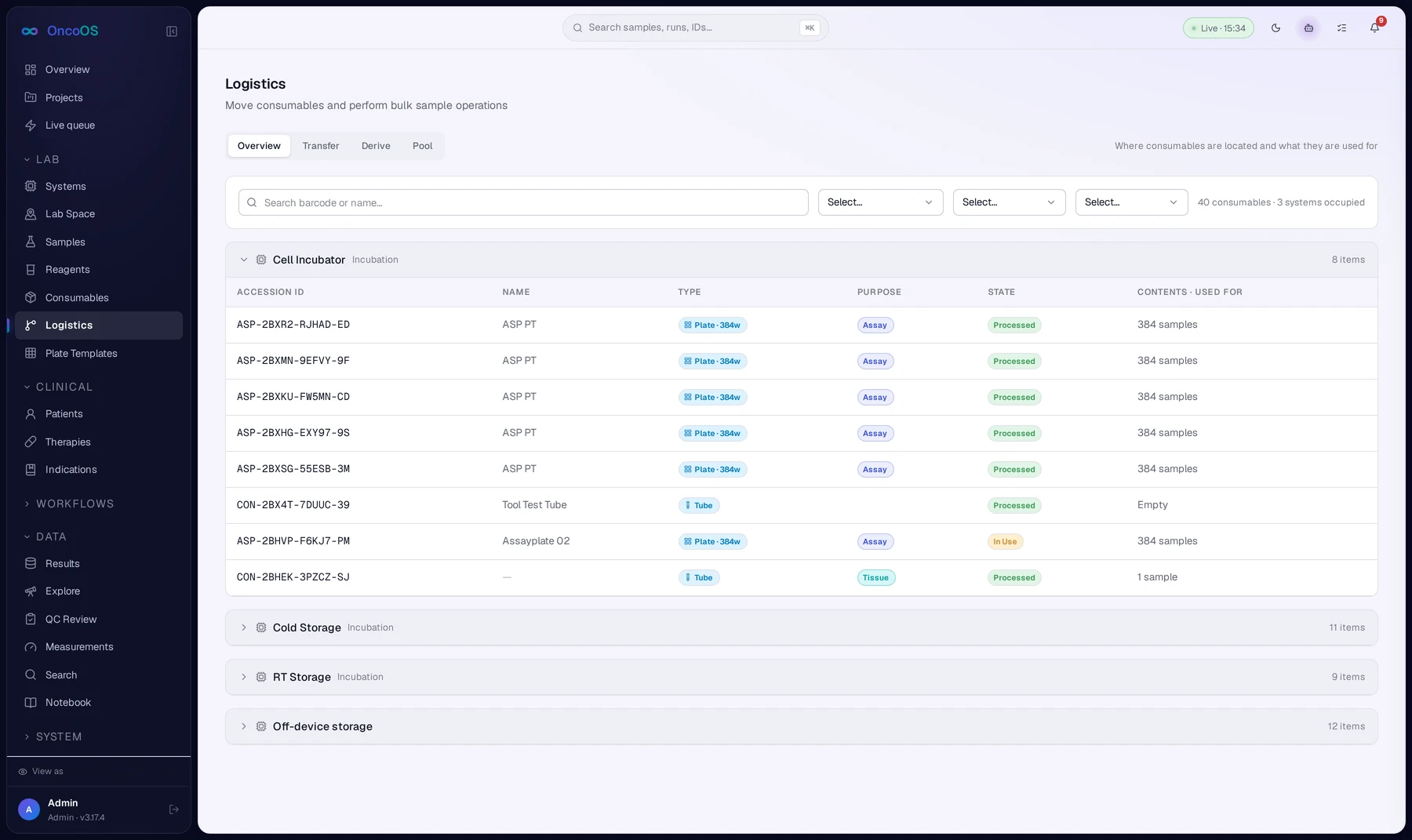1412x840 pixels.
Task: Open row ASP-2BXMN-9EFVY-9F
Action: tap(801, 361)
